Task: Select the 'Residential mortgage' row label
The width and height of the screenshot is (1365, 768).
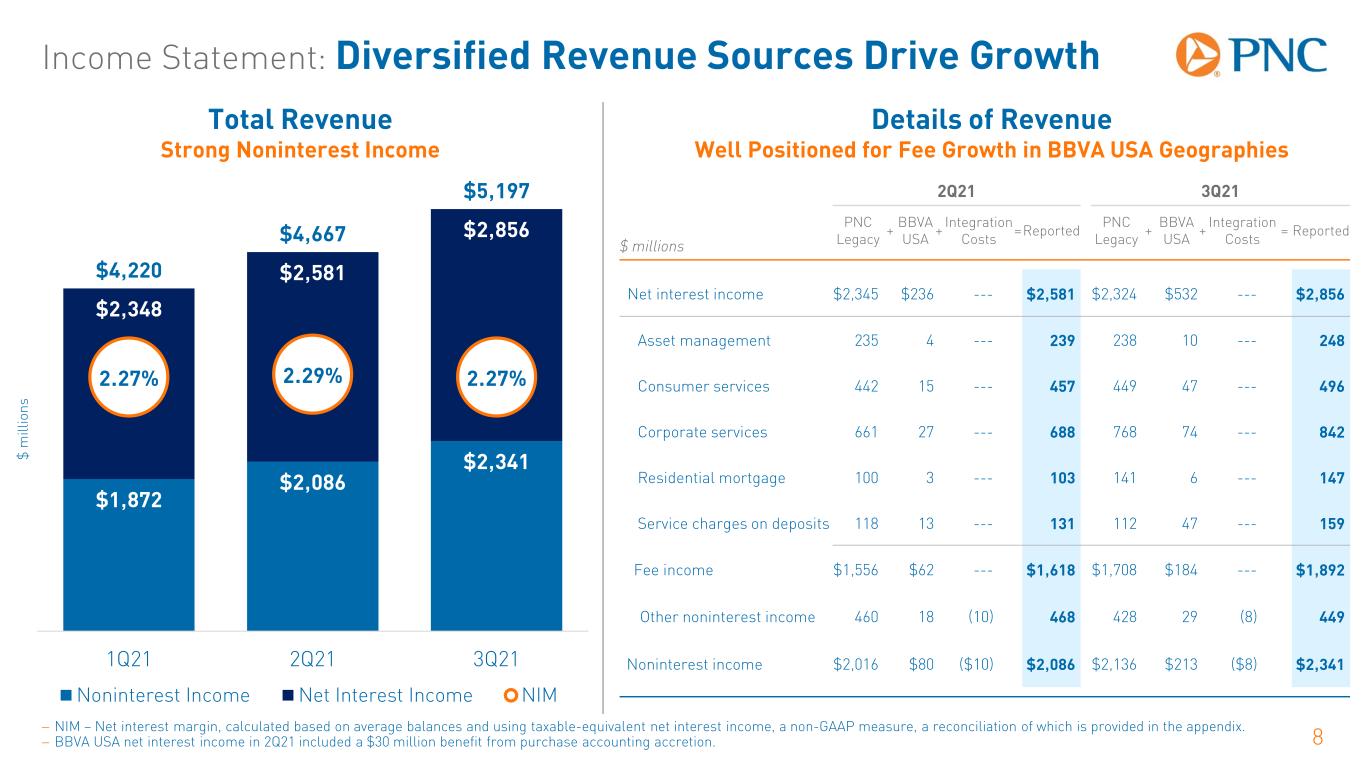Action: (x=711, y=478)
